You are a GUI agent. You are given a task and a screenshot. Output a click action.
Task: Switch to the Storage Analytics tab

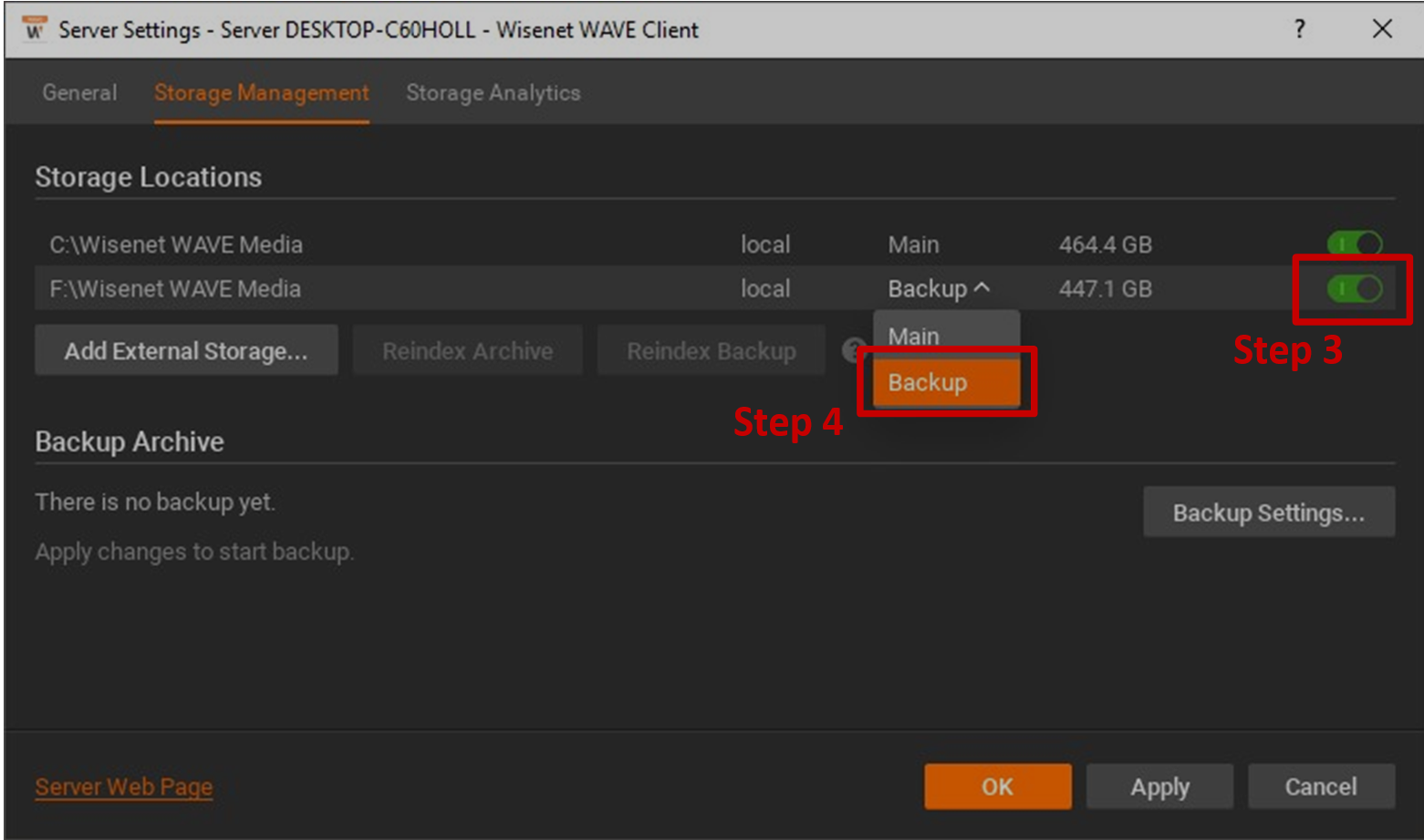(494, 93)
